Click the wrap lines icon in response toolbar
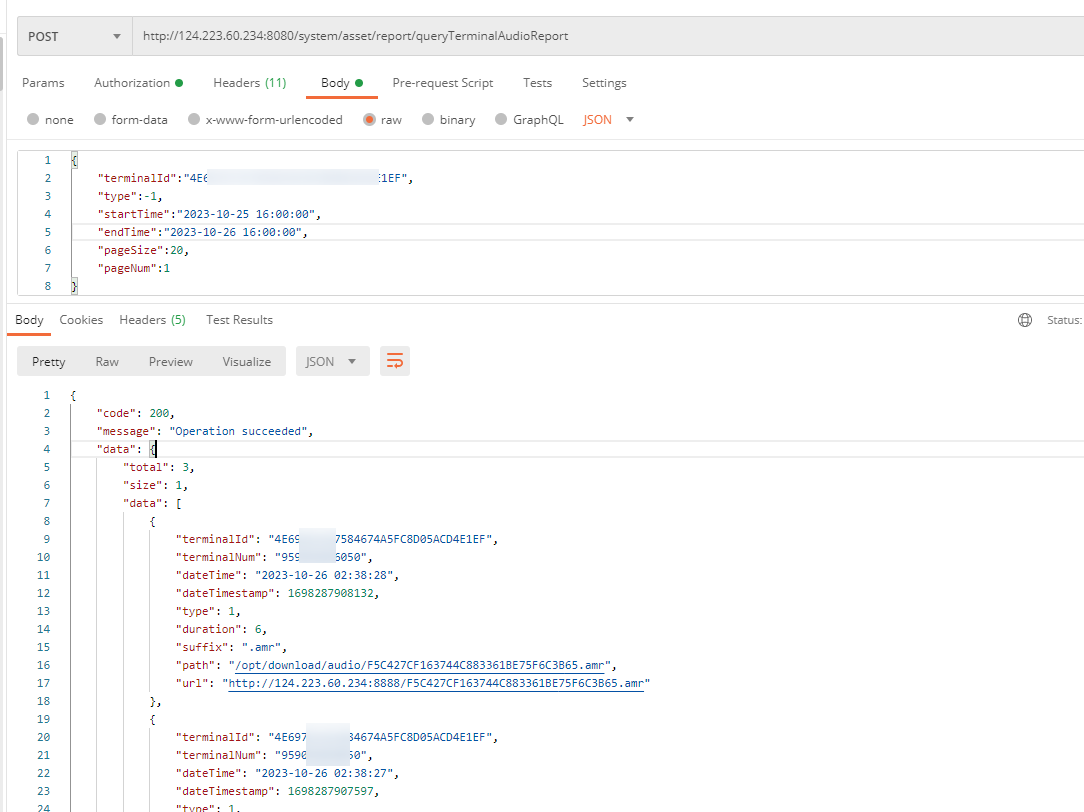The height and width of the screenshot is (812, 1084). (395, 362)
